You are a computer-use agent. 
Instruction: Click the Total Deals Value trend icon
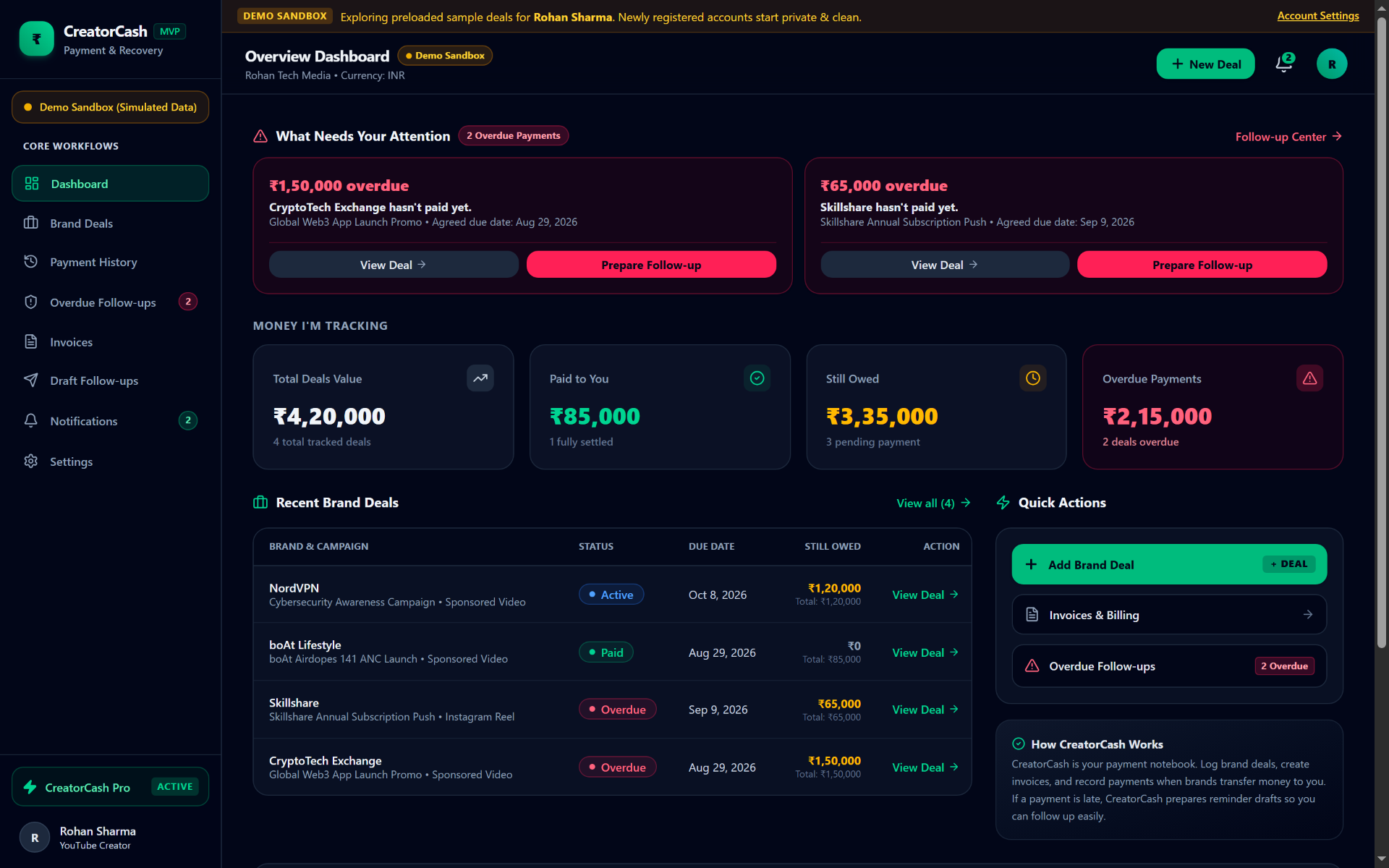(480, 378)
